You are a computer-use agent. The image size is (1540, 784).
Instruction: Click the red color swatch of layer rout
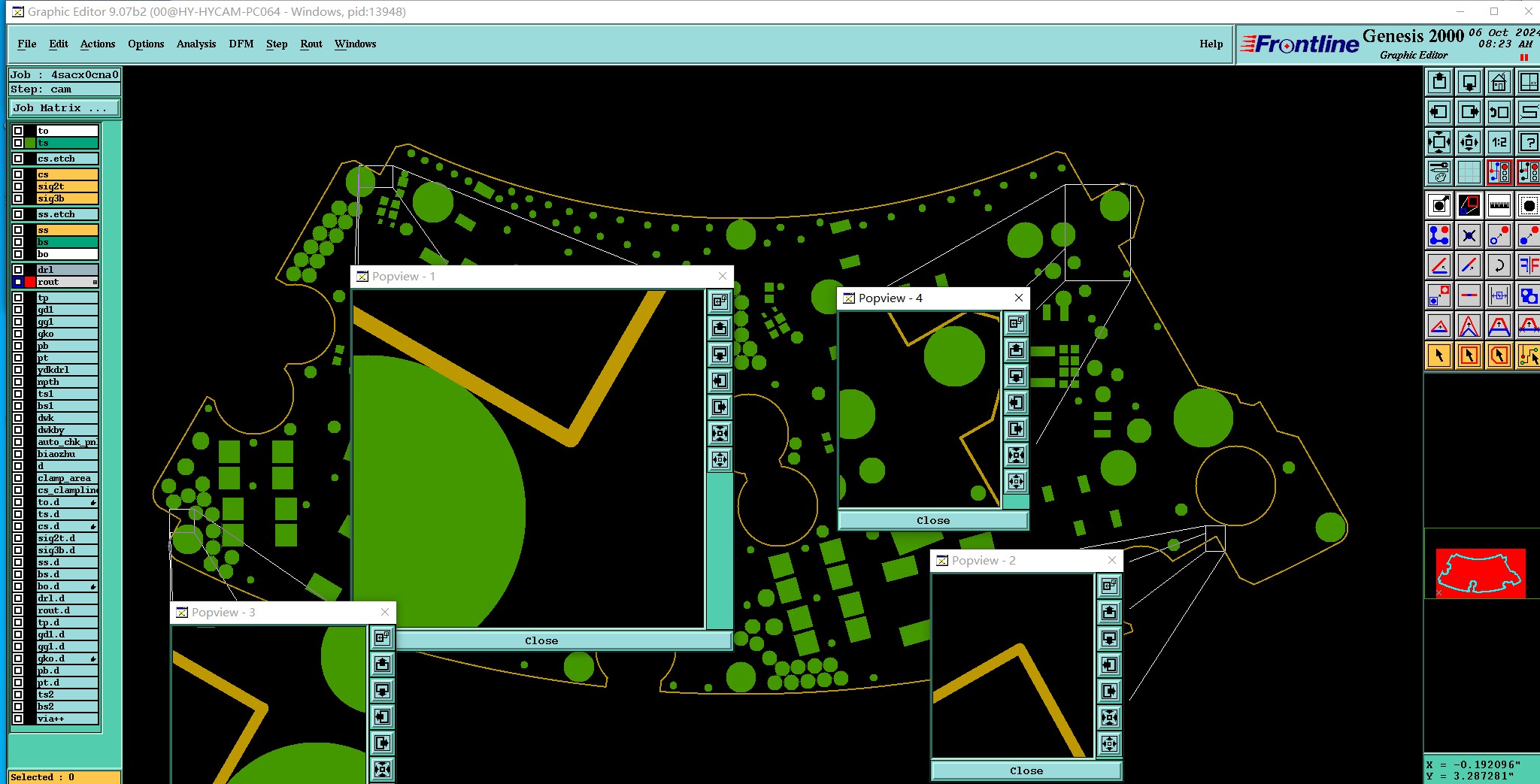[30, 282]
